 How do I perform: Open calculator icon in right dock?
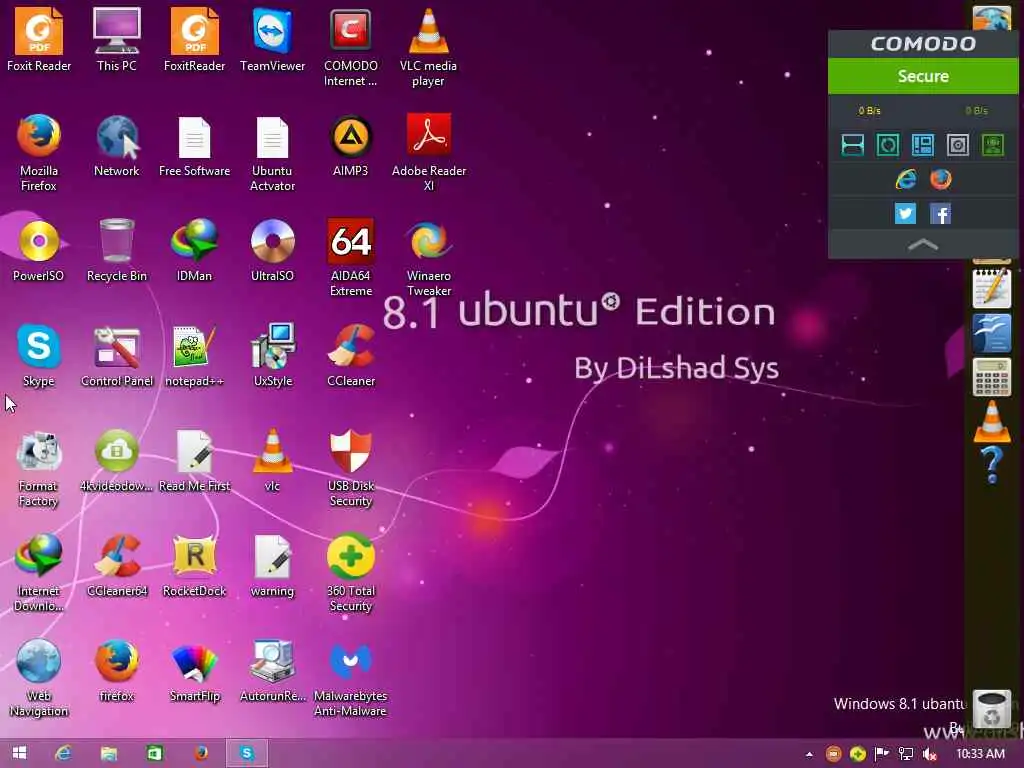coord(991,377)
